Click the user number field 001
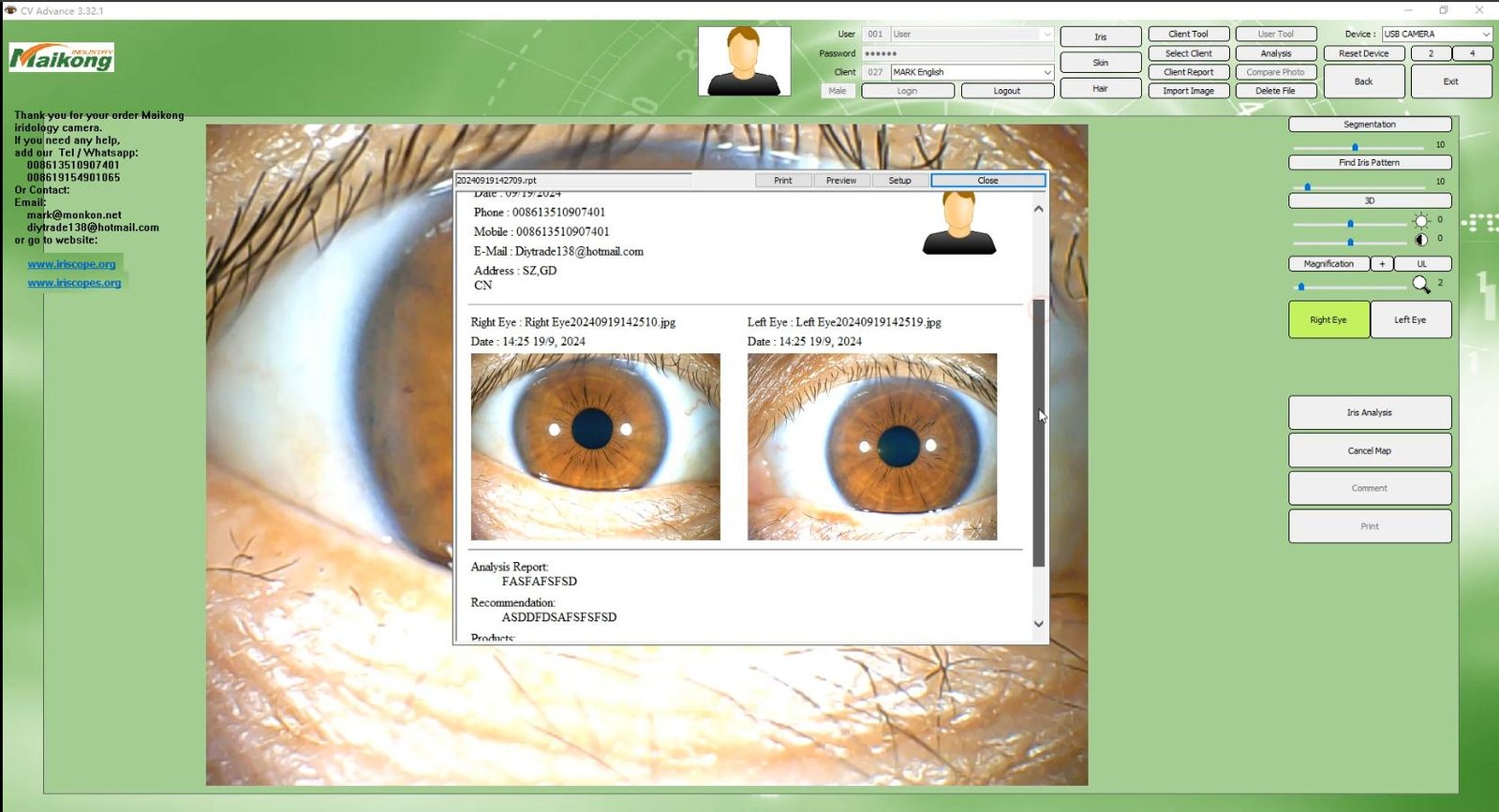 coord(874,34)
